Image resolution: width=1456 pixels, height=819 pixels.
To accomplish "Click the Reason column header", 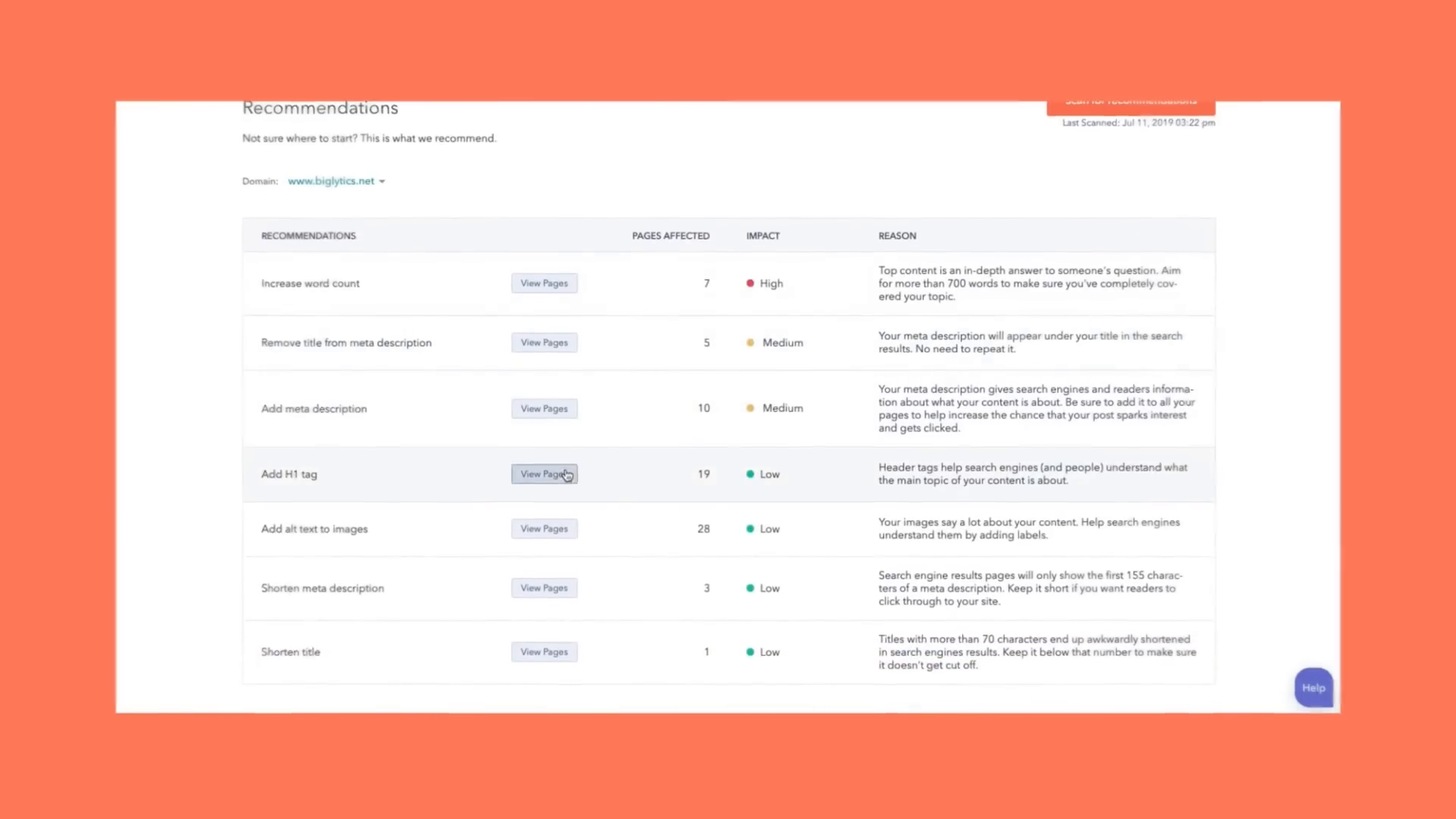I will pos(897,236).
